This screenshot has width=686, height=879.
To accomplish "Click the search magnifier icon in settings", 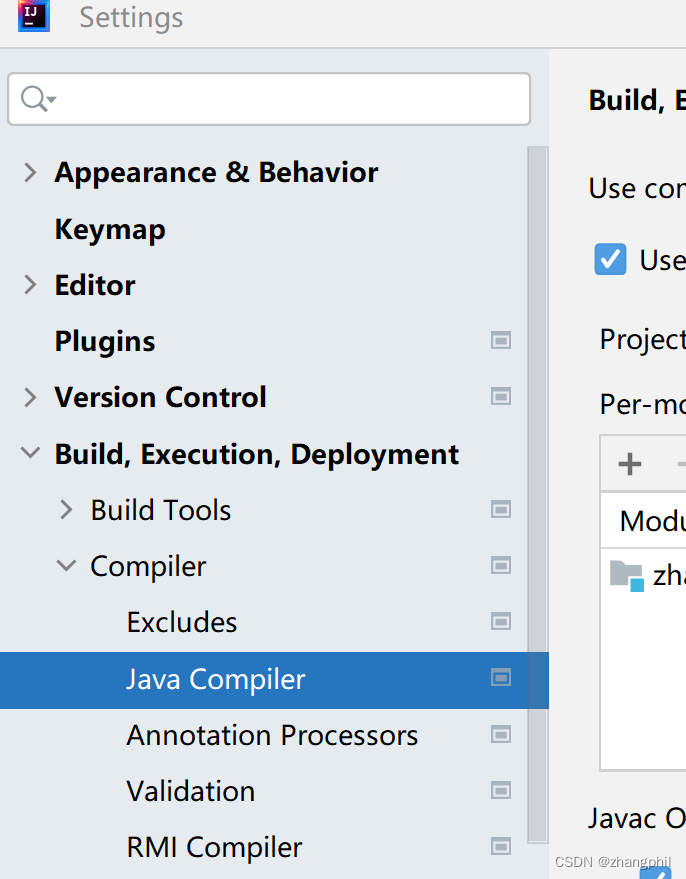I will (x=38, y=99).
